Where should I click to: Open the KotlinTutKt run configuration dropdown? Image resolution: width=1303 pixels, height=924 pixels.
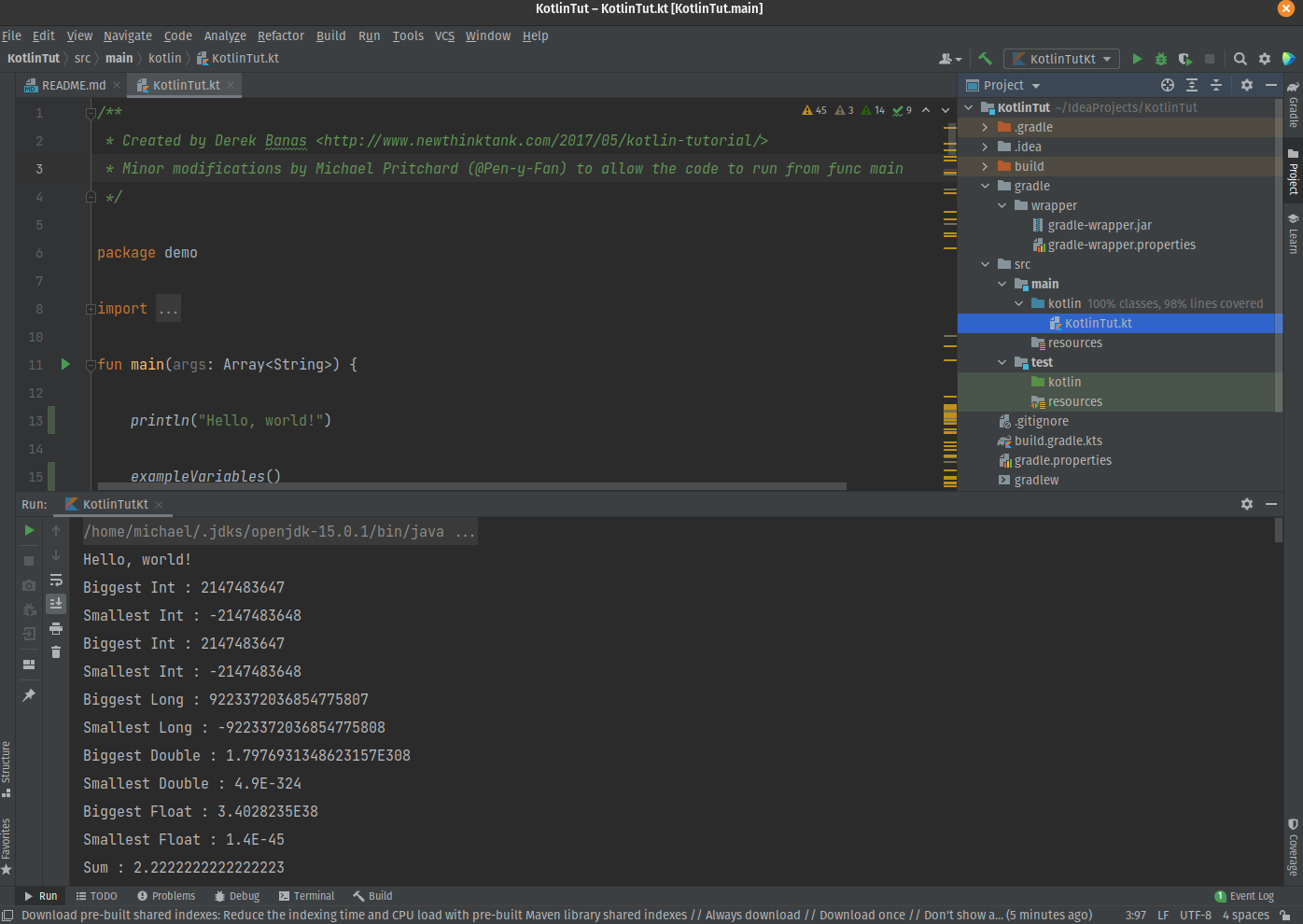tap(1061, 59)
